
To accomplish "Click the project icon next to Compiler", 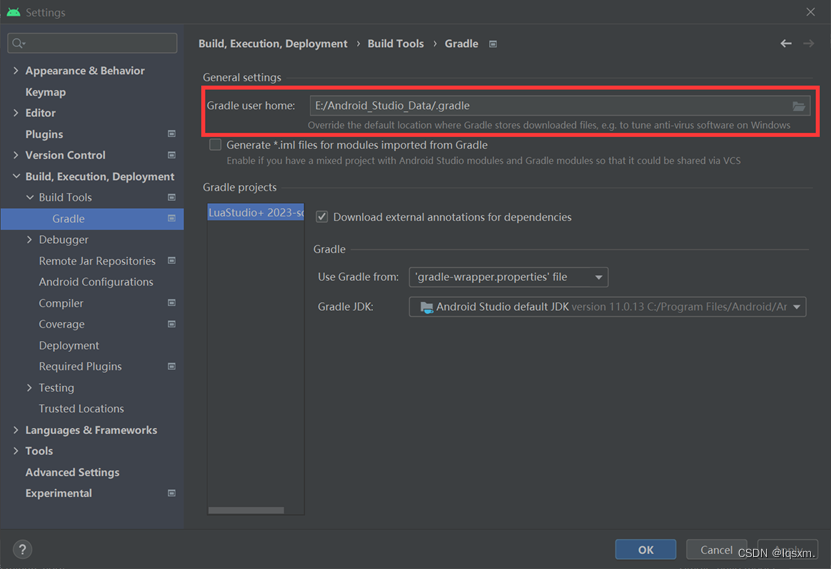I will tap(172, 303).
